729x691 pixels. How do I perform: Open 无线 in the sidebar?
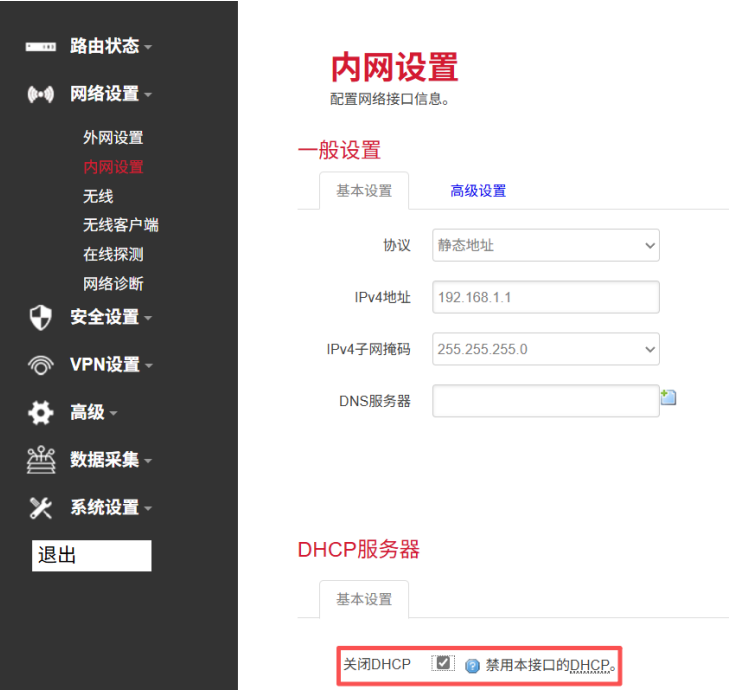pos(98,196)
